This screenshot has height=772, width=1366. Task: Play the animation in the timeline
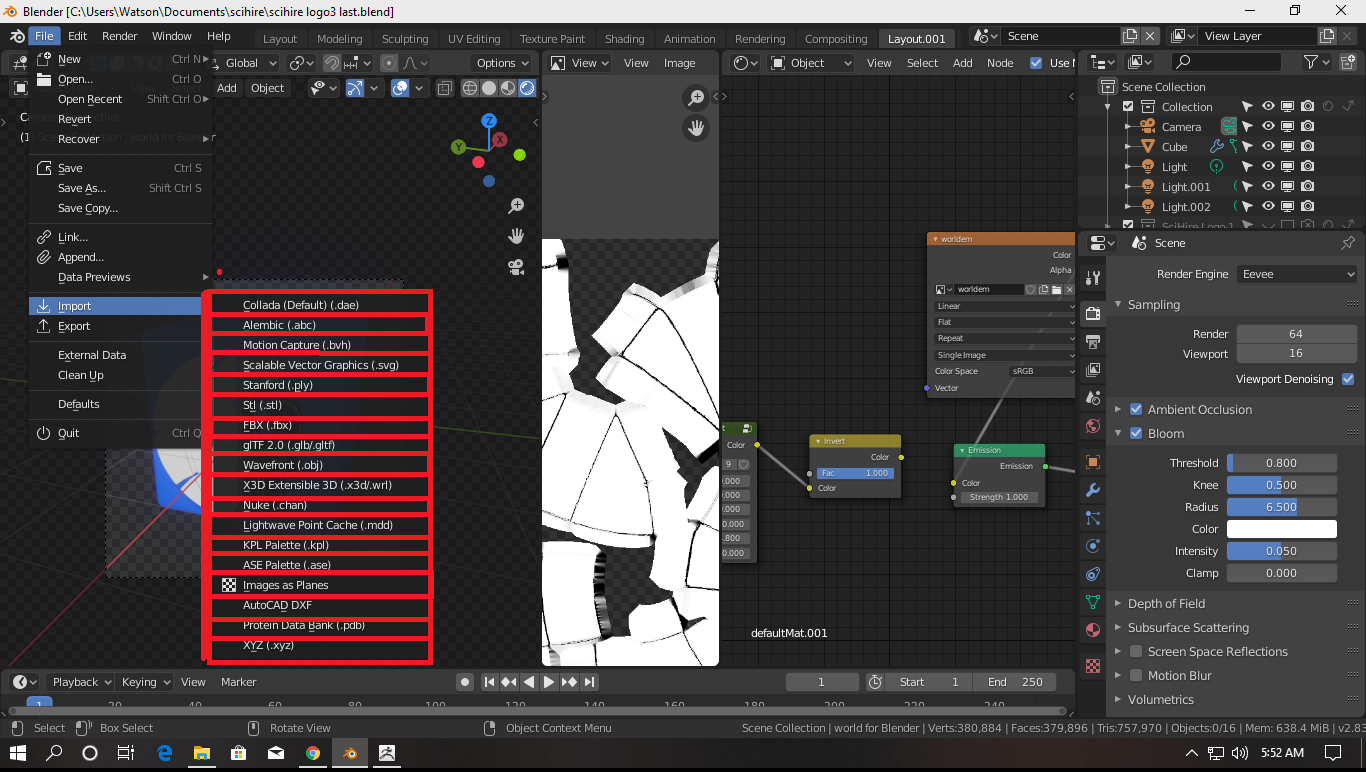pos(549,682)
